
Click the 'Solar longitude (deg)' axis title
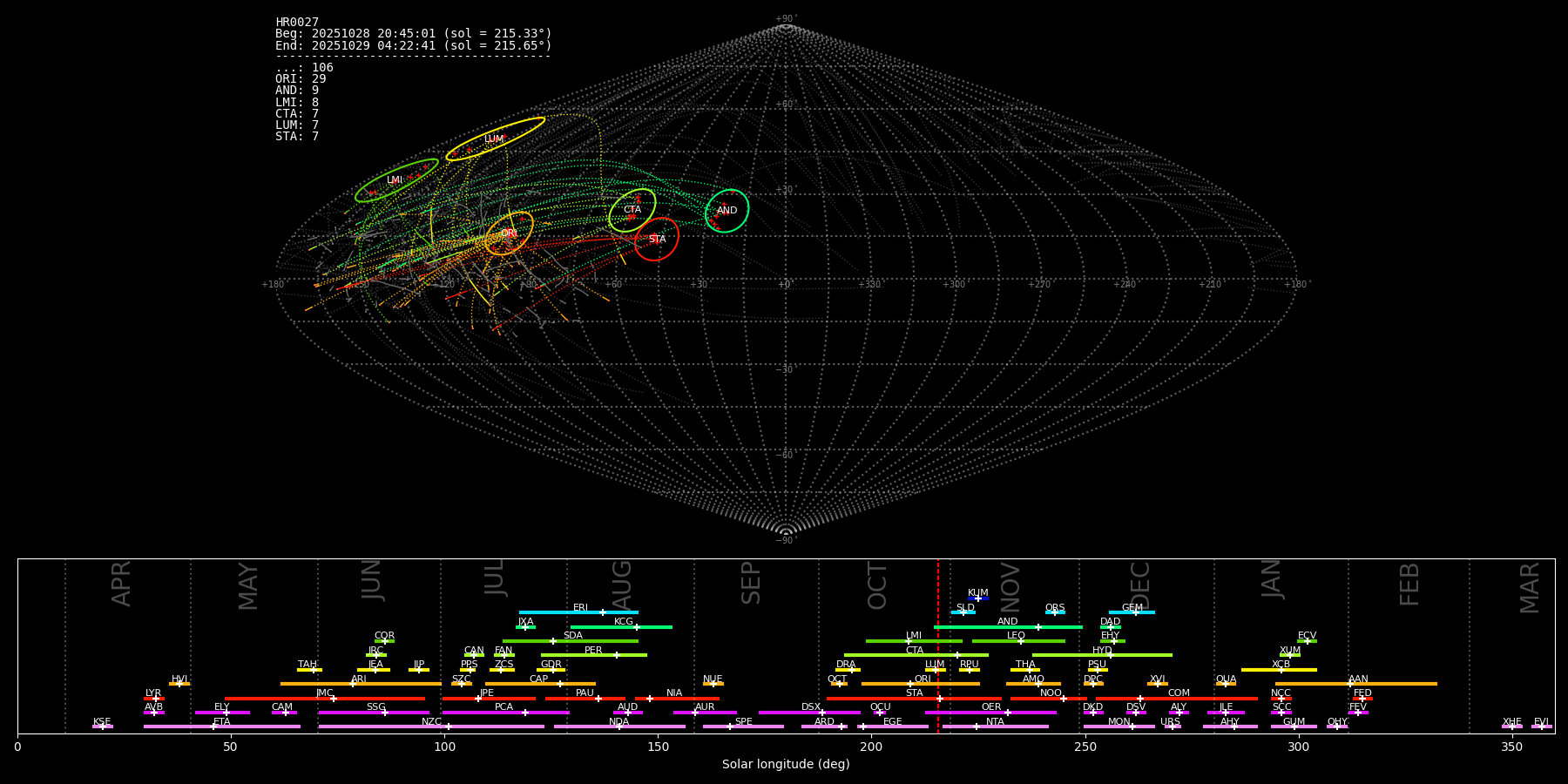point(786,765)
